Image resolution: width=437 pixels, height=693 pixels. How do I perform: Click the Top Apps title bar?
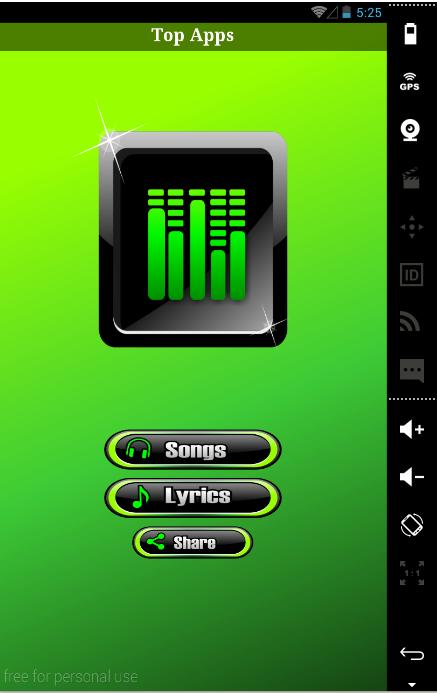(x=193, y=36)
